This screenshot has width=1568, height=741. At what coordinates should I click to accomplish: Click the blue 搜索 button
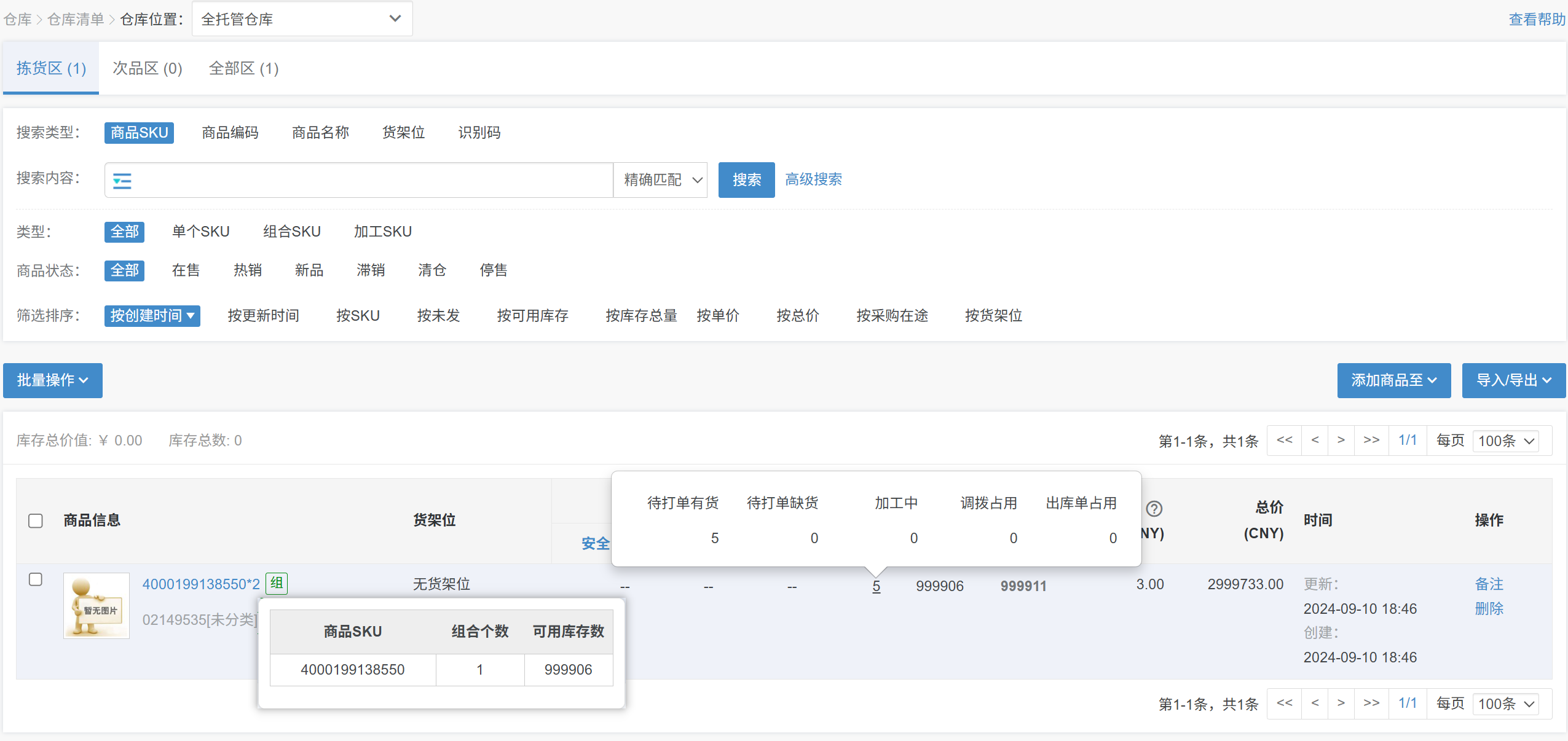(746, 180)
